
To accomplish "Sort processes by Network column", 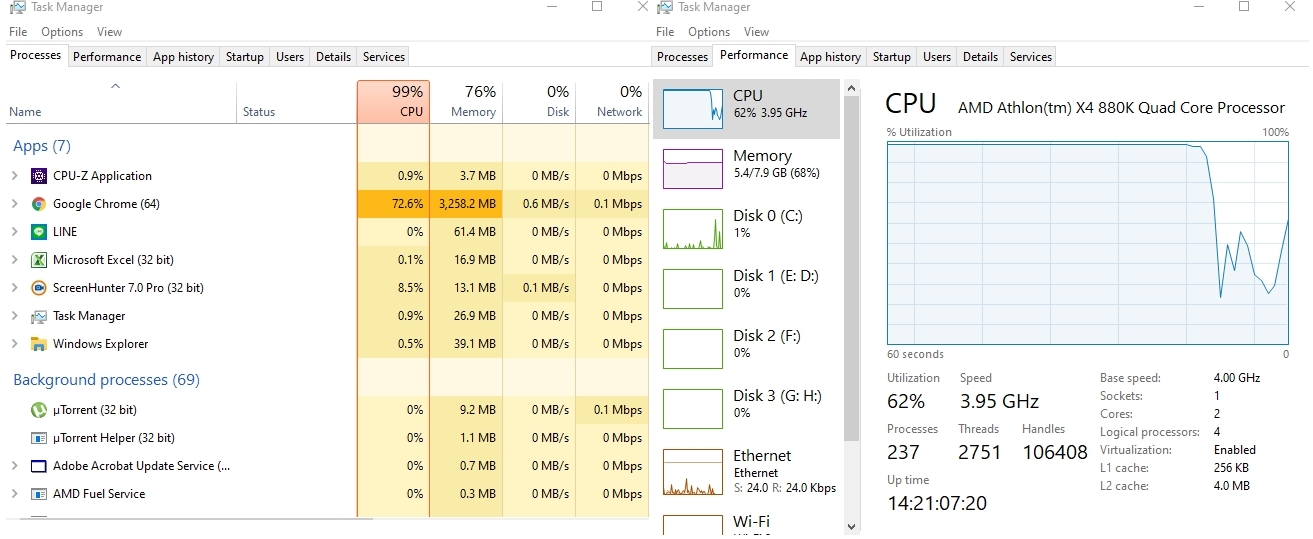I will point(612,102).
